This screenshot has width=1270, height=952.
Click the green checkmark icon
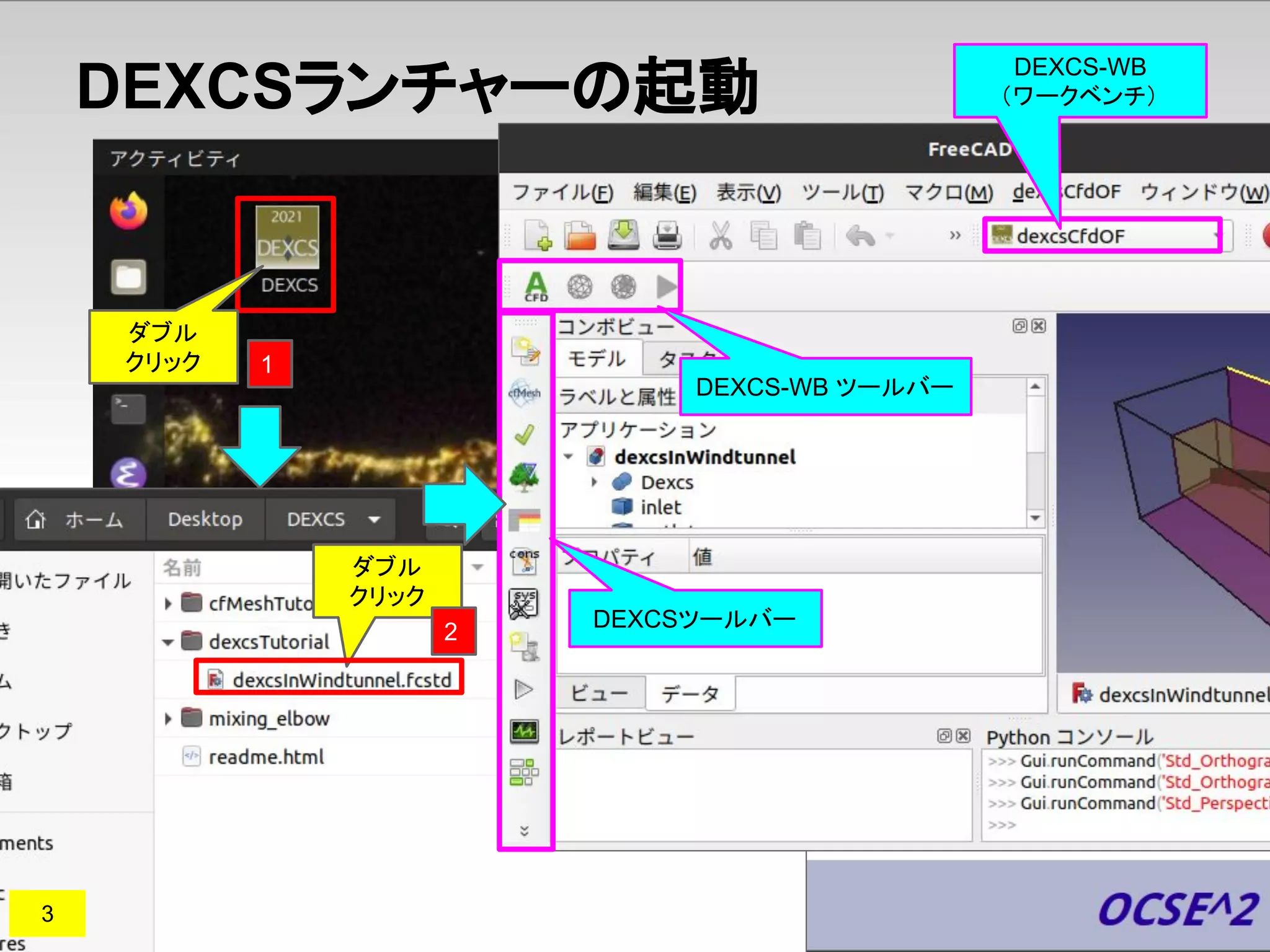pos(525,434)
